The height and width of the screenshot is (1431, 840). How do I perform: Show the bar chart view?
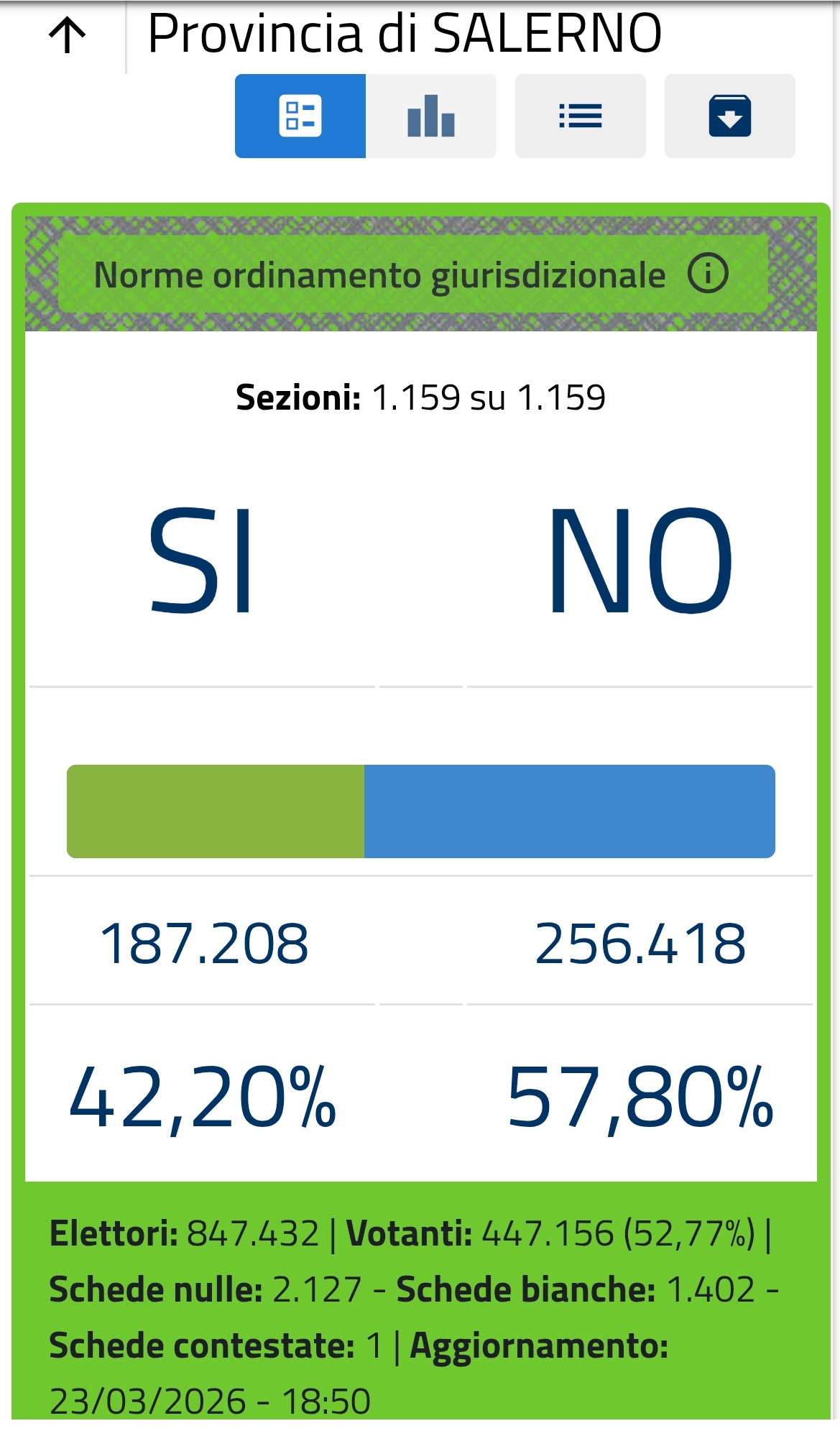tap(431, 116)
